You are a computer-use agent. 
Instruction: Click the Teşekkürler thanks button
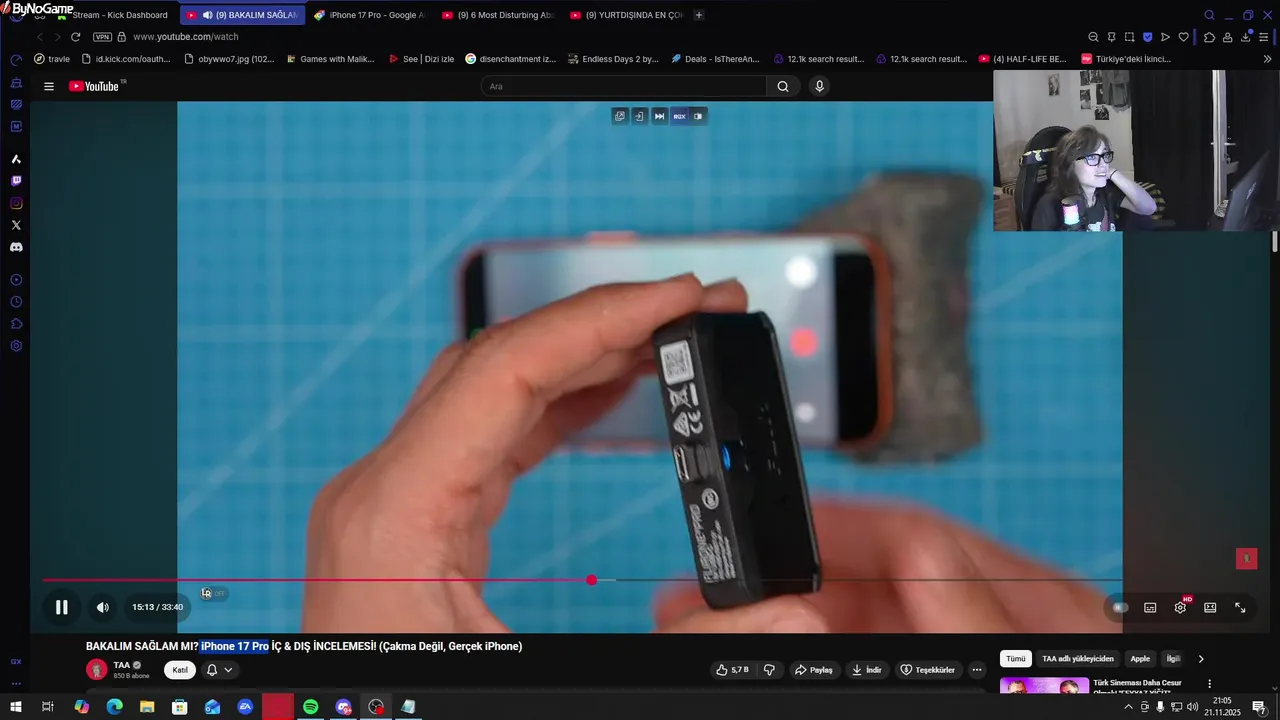pos(928,670)
